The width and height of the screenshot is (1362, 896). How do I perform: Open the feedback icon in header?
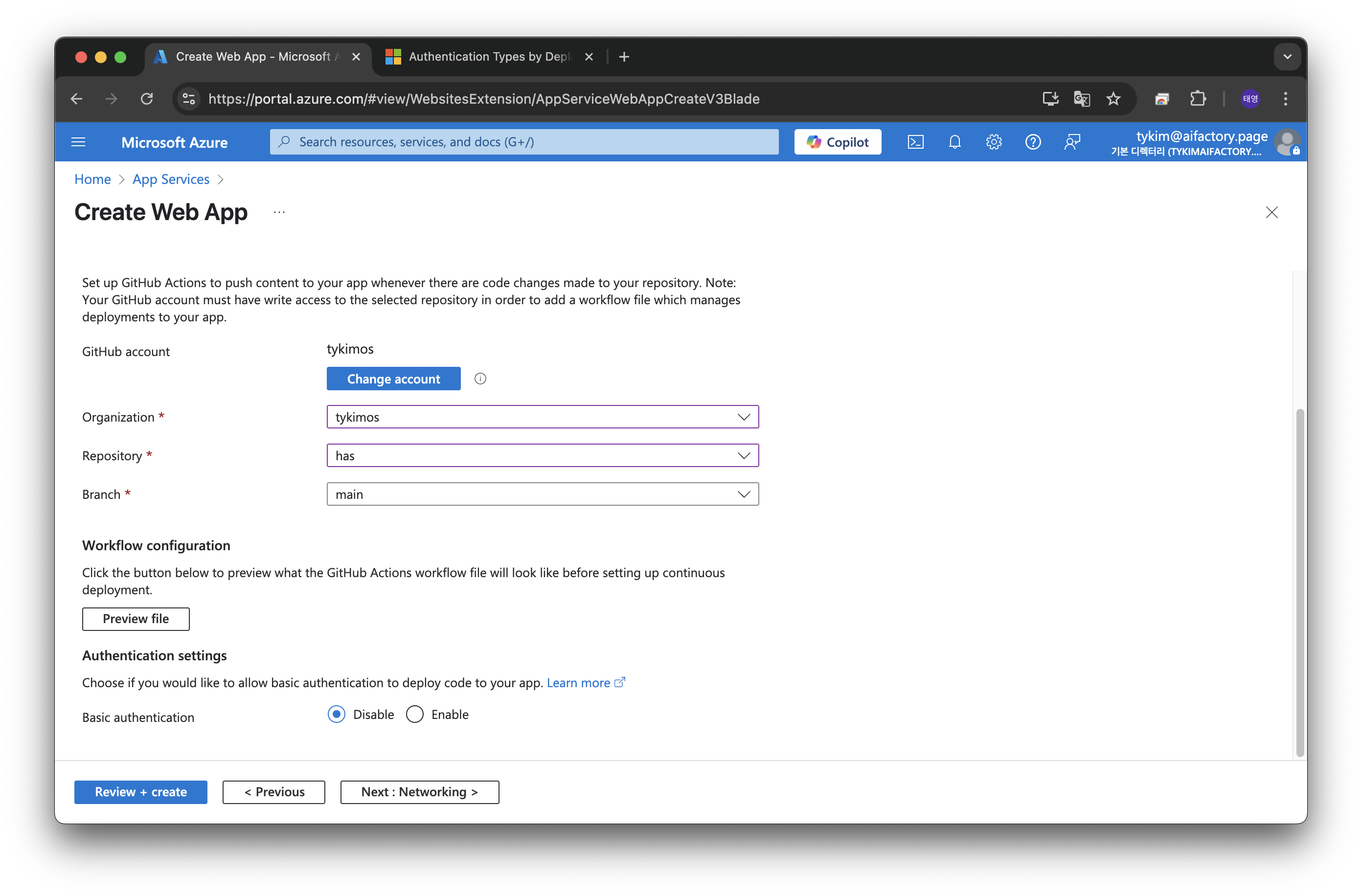coord(1072,142)
